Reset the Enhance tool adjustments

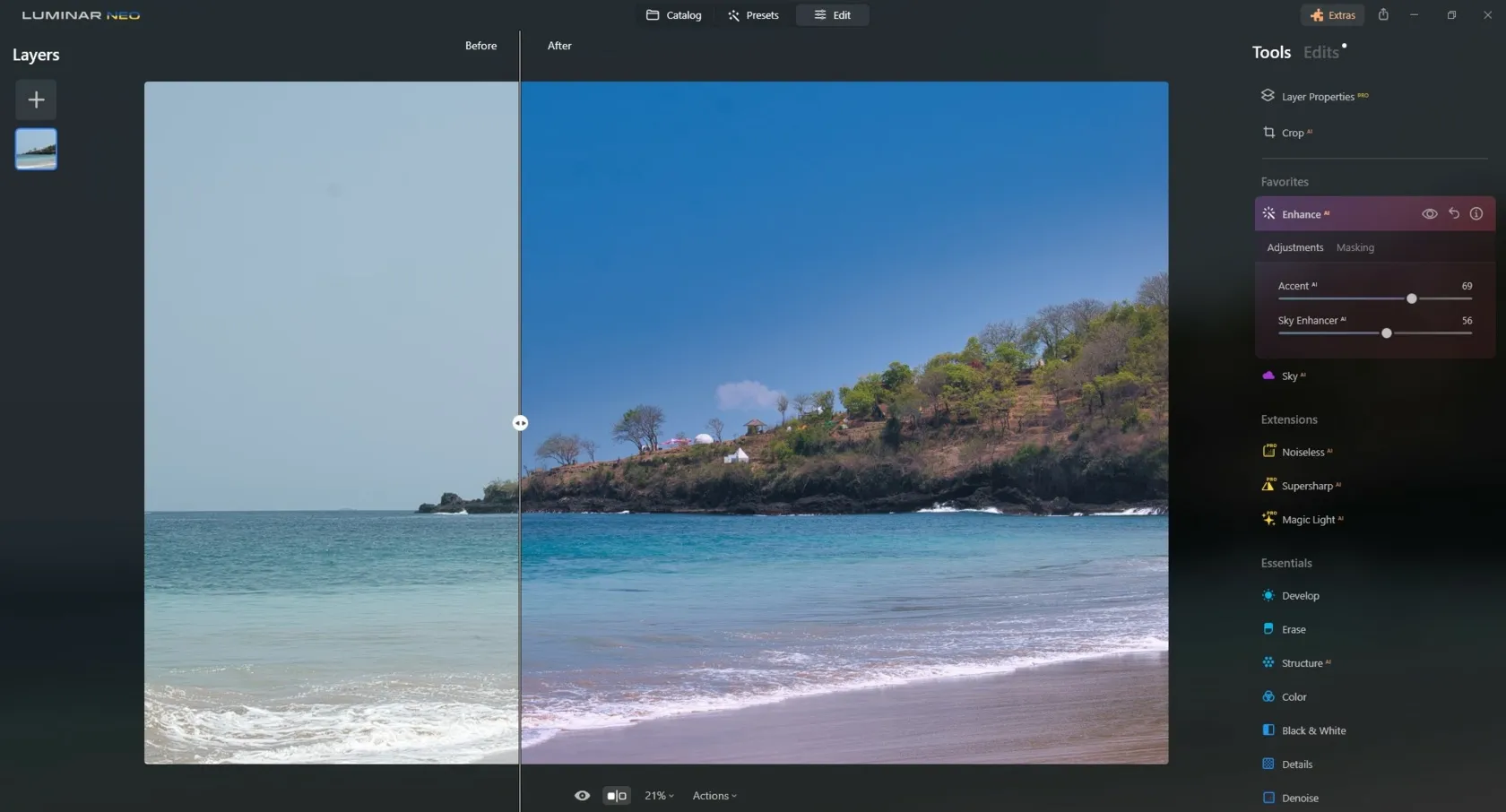[1453, 214]
